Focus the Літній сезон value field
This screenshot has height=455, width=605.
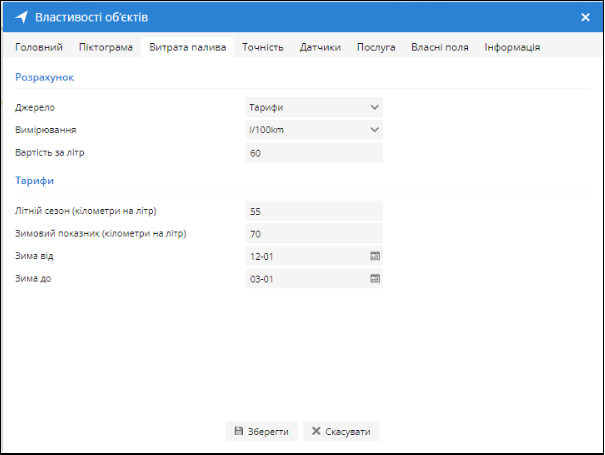314,211
